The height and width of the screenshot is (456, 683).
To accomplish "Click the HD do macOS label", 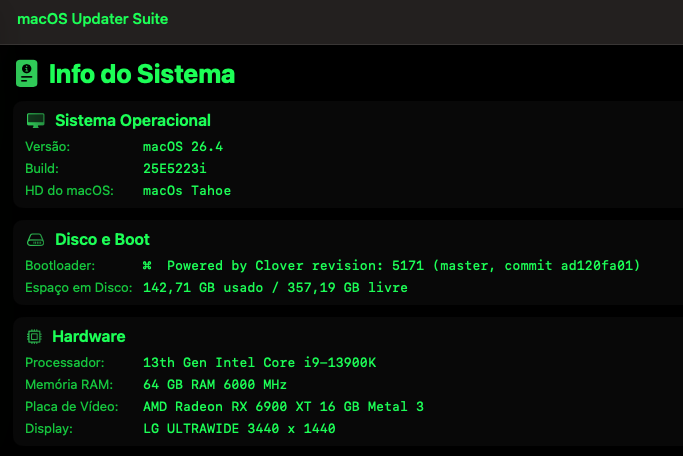I will pyautogui.click(x=70, y=190).
